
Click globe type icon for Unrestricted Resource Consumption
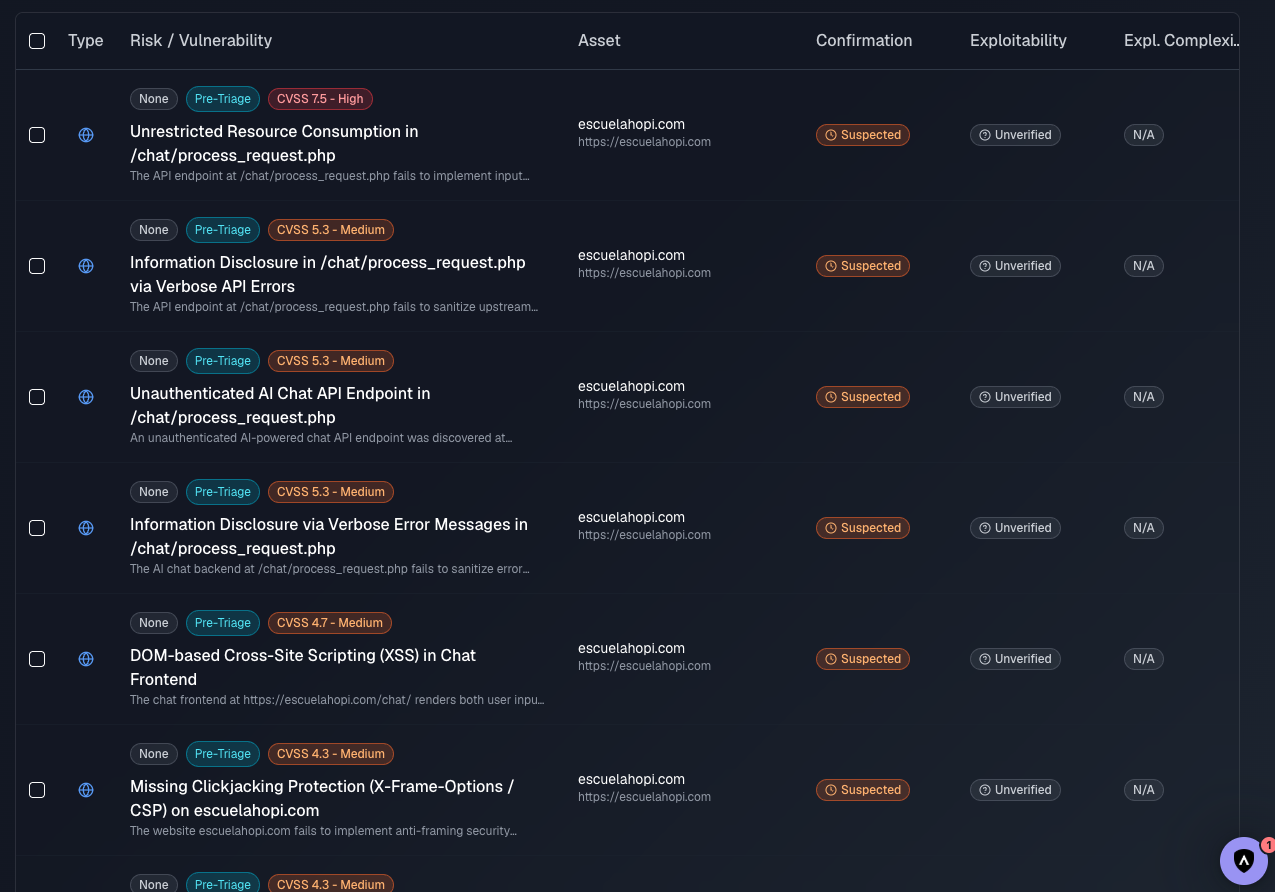point(86,135)
